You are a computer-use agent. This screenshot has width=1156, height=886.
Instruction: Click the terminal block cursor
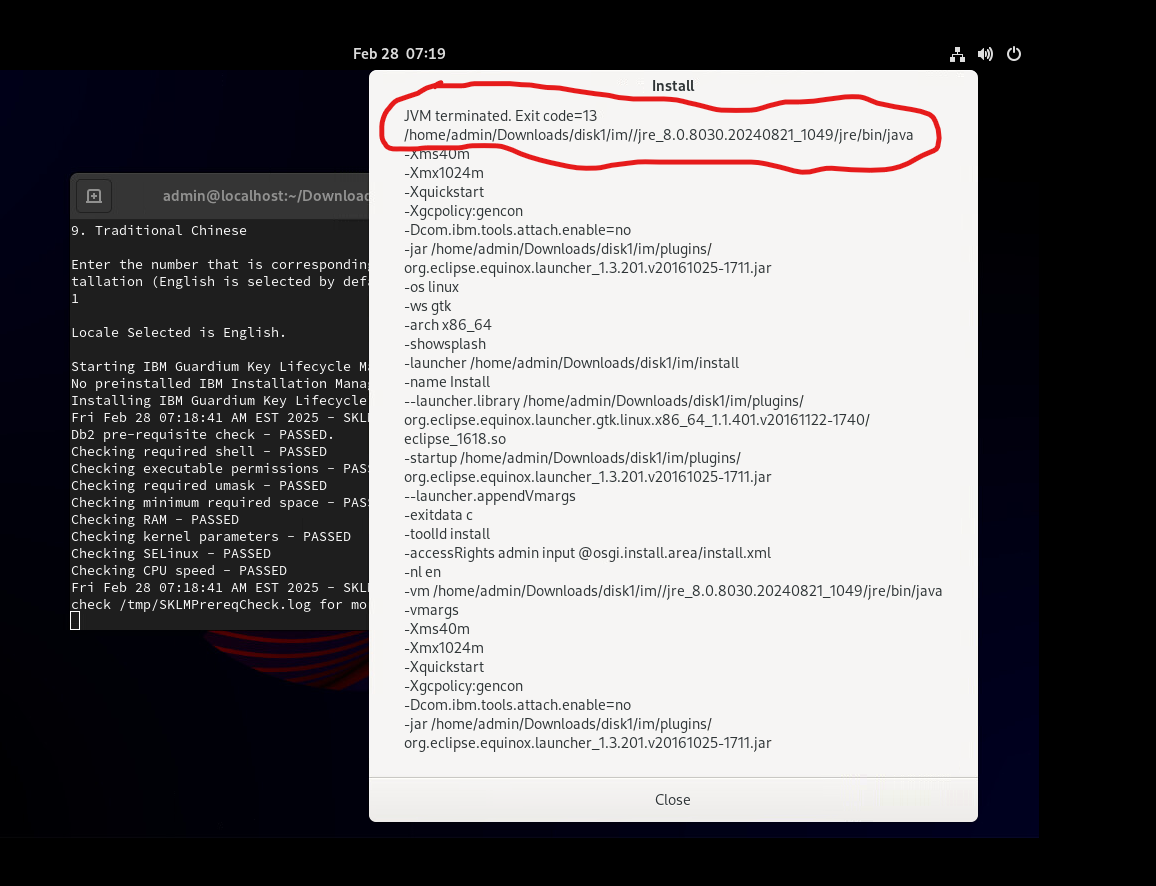[x=73, y=620]
